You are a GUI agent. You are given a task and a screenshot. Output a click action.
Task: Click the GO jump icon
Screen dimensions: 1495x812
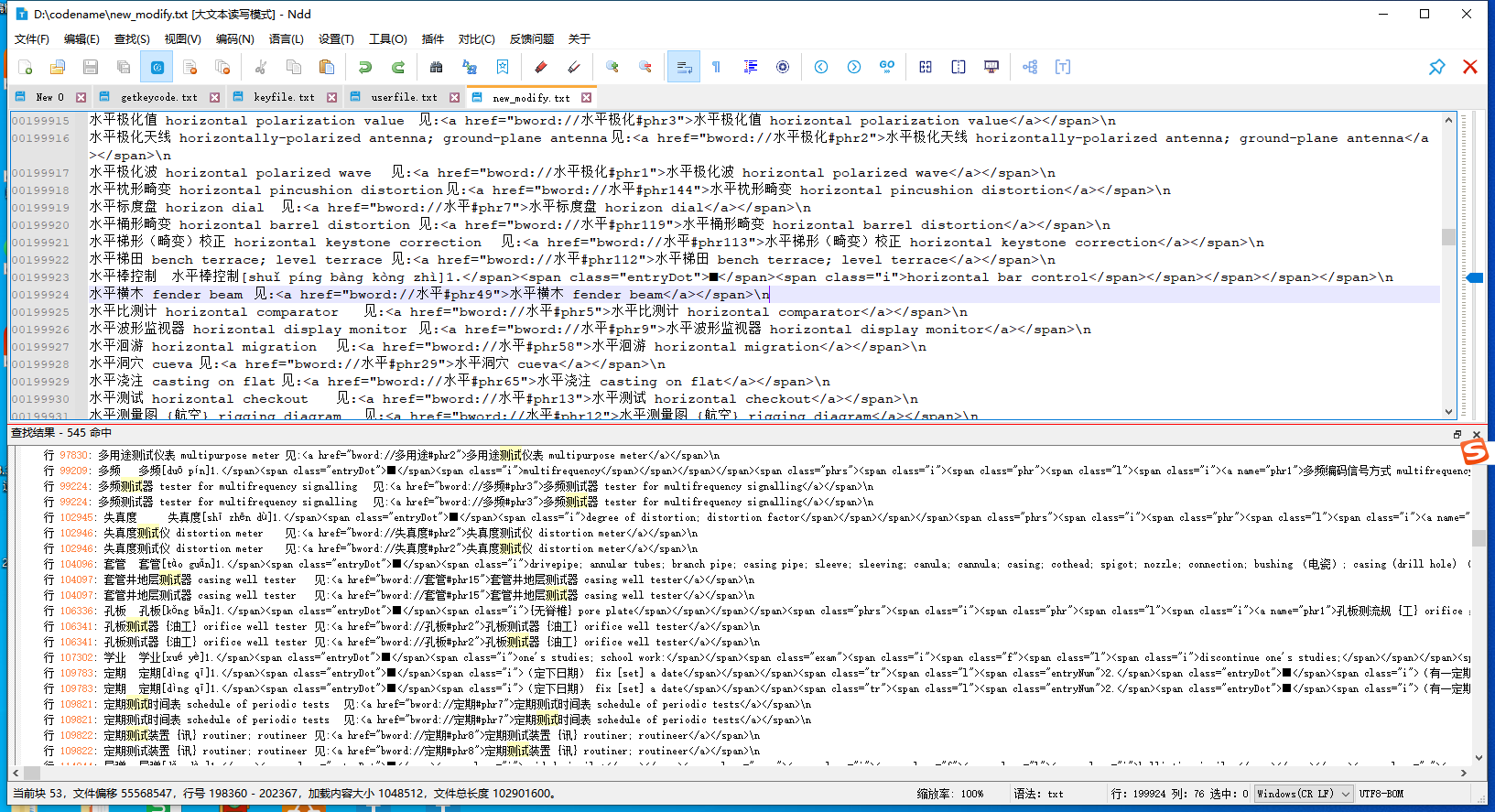pyautogui.click(x=887, y=67)
